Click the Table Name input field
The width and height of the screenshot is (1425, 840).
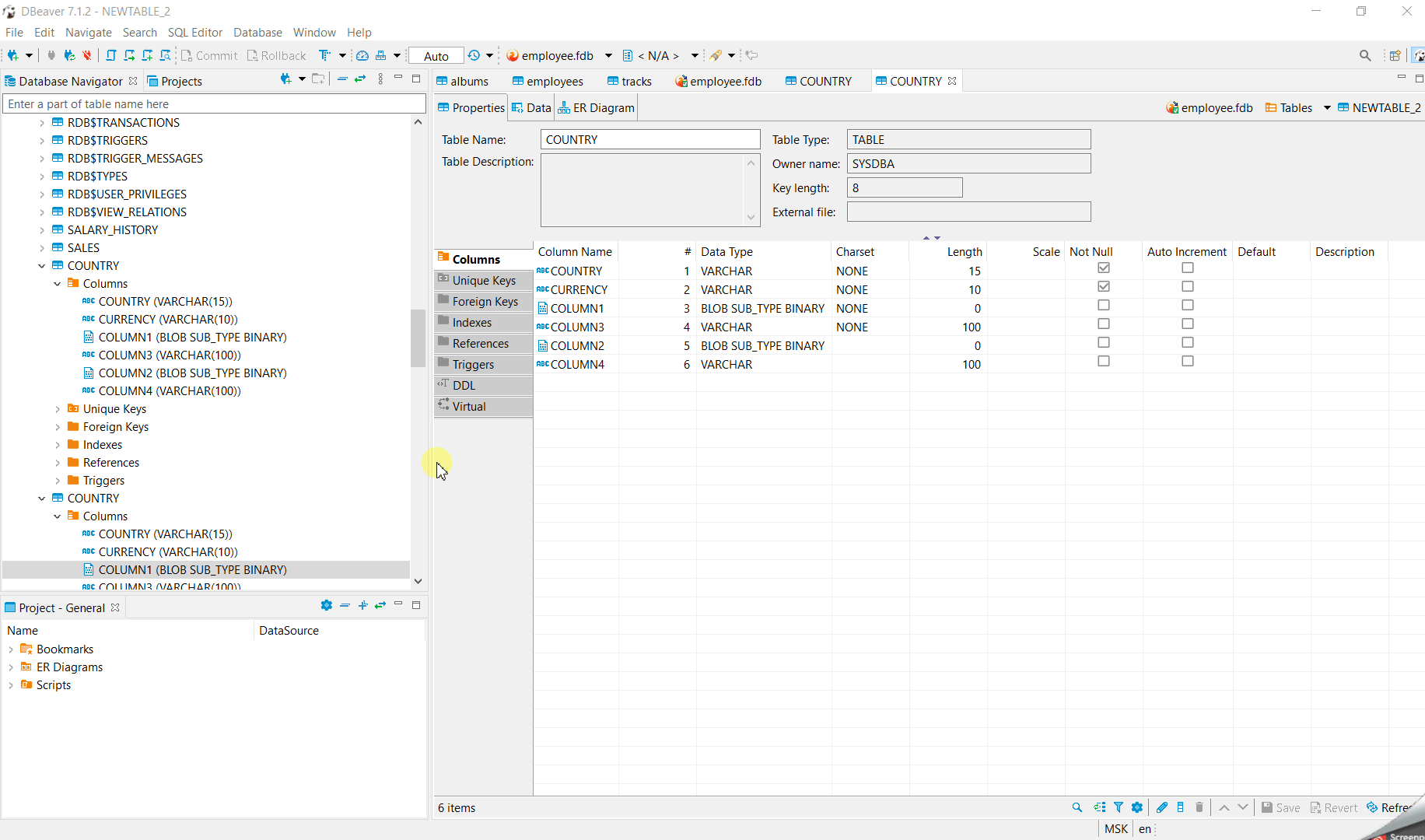pos(650,140)
